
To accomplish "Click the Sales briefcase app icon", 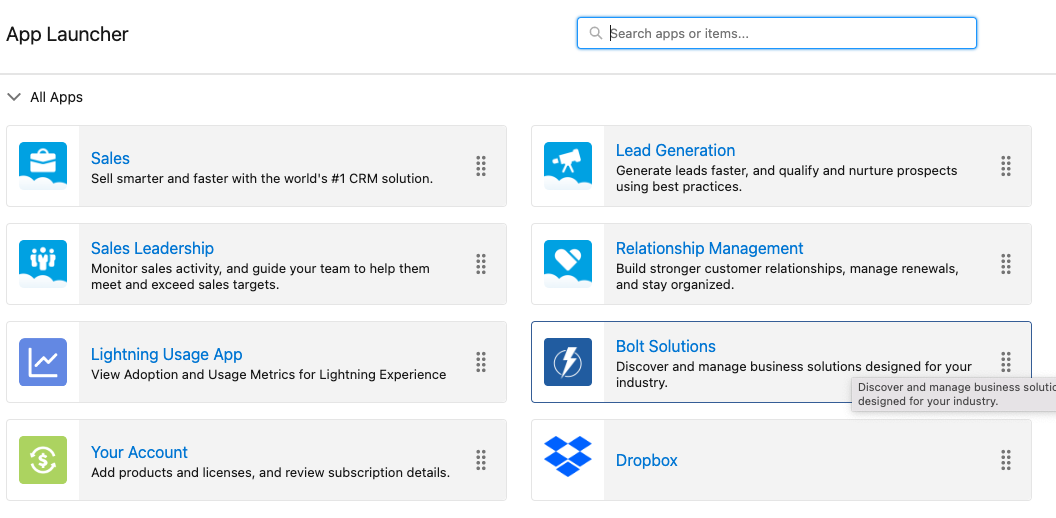I will (x=43, y=166).
